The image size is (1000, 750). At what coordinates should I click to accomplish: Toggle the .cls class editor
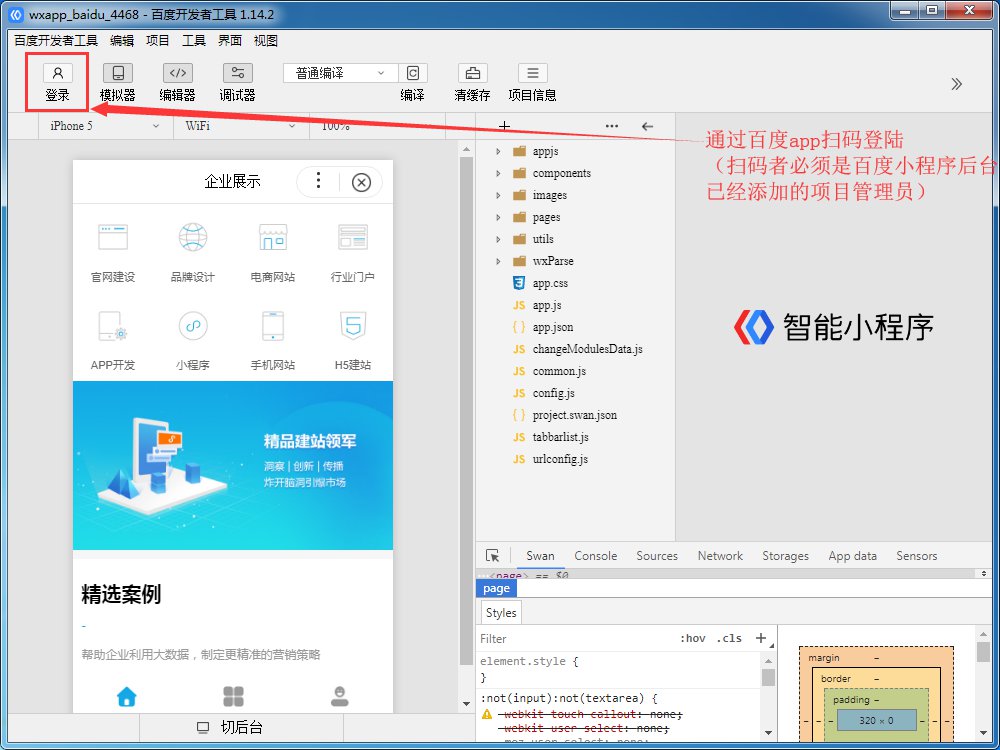(729, 638)
